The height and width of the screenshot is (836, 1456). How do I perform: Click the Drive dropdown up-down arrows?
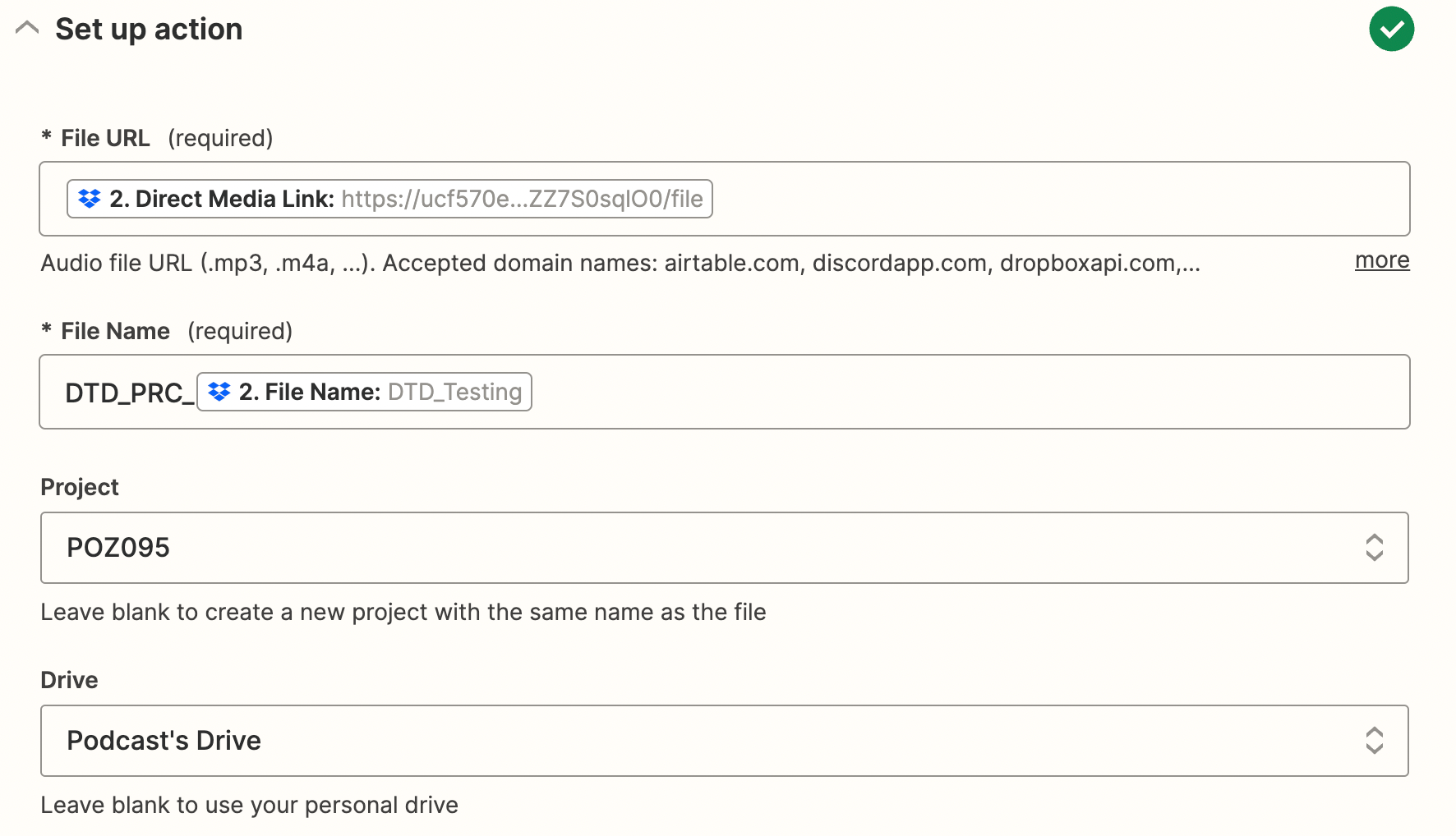coord(1375,741)
